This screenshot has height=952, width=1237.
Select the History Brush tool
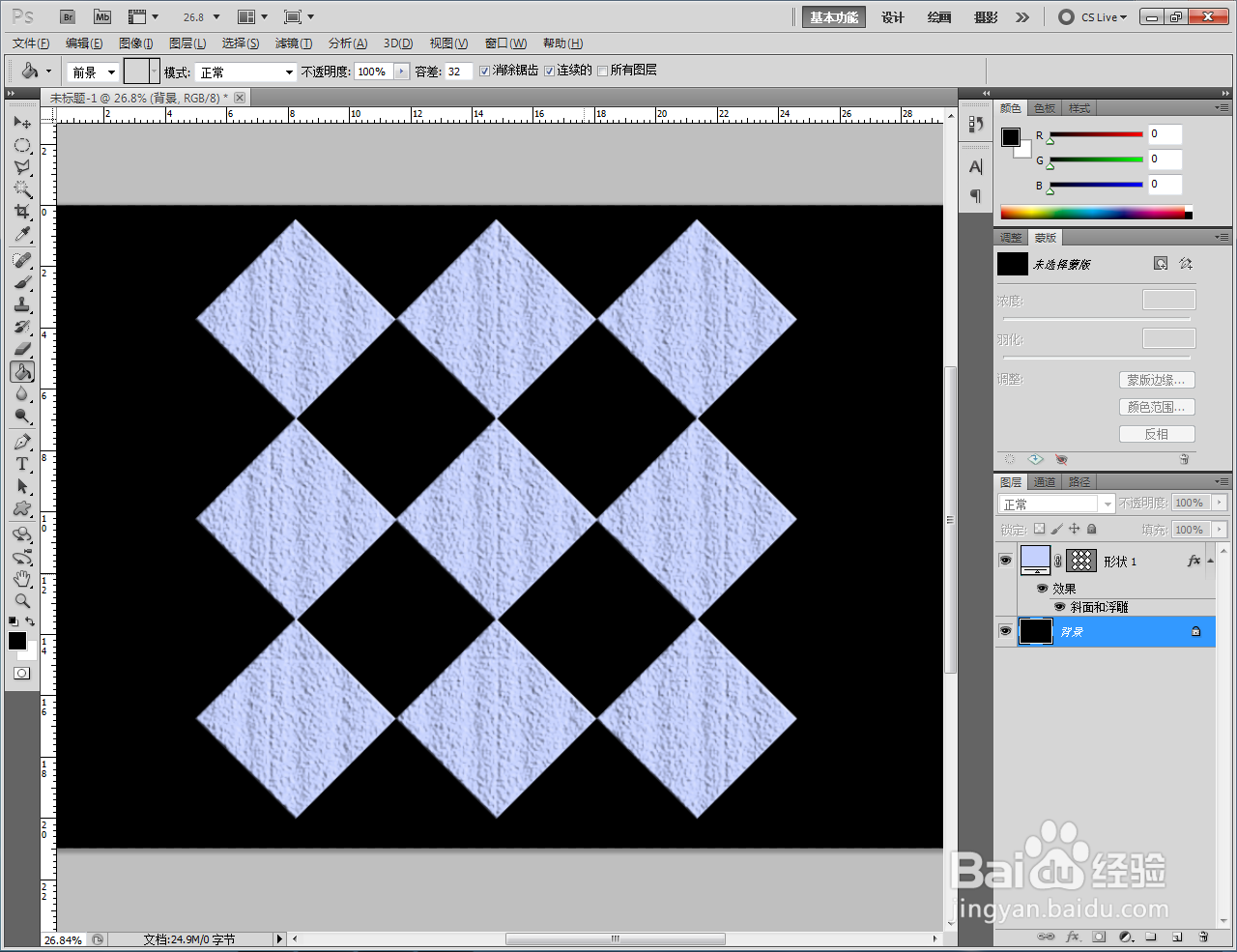22,327
